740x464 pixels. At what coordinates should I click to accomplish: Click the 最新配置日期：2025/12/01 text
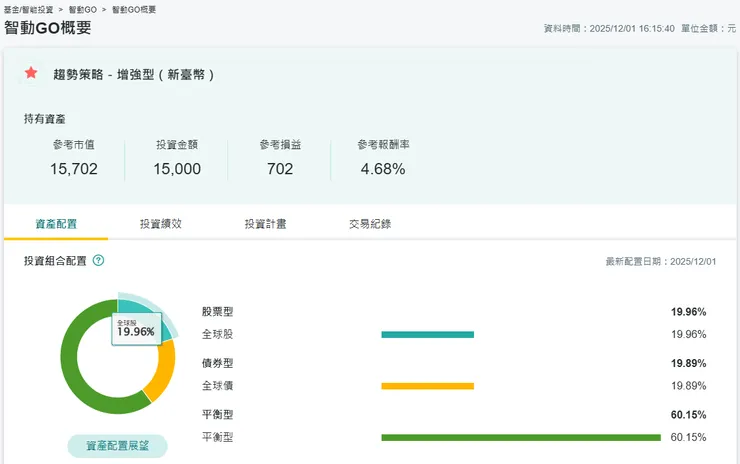(661, 262)
